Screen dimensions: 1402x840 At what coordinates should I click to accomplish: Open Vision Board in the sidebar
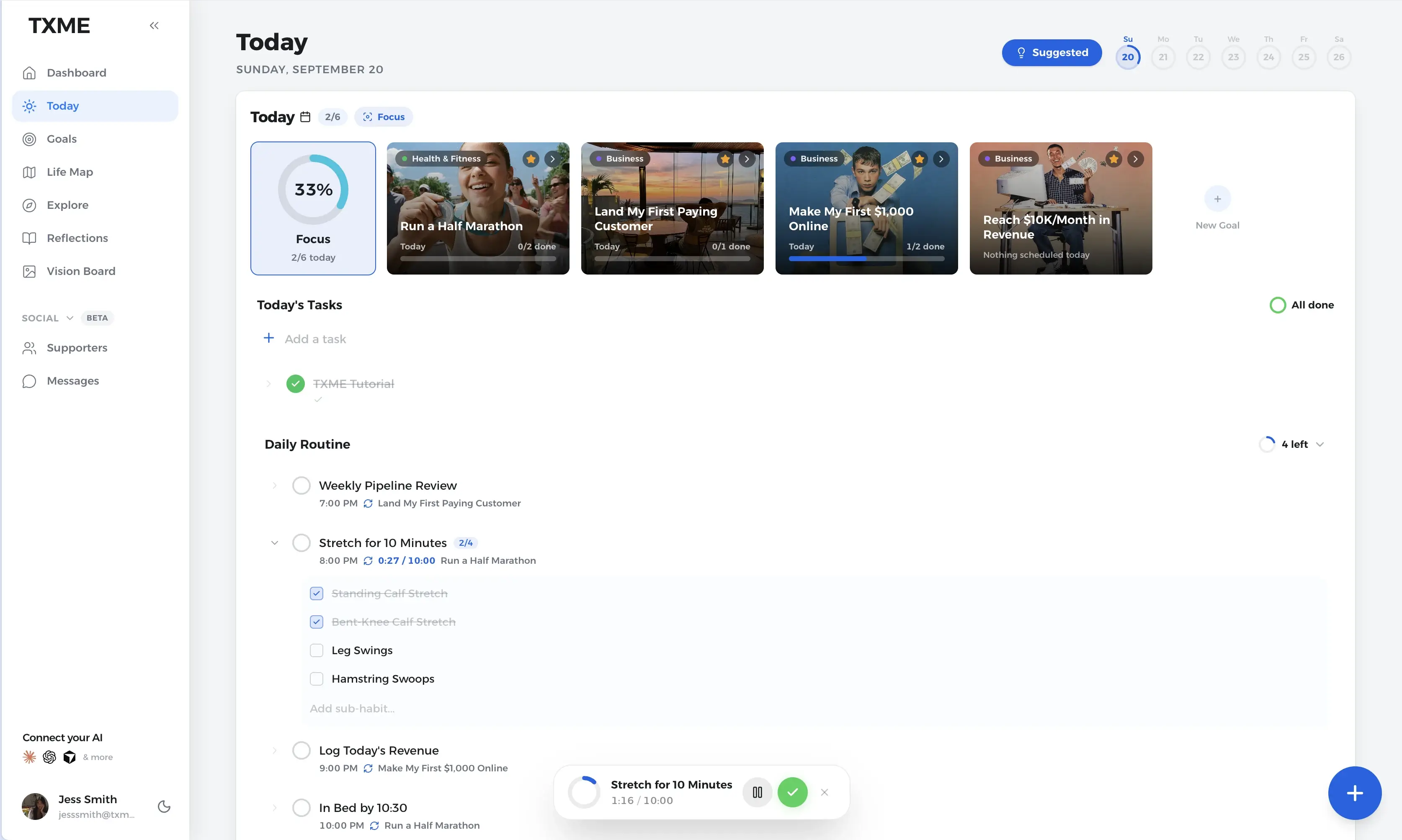point(95,271)
